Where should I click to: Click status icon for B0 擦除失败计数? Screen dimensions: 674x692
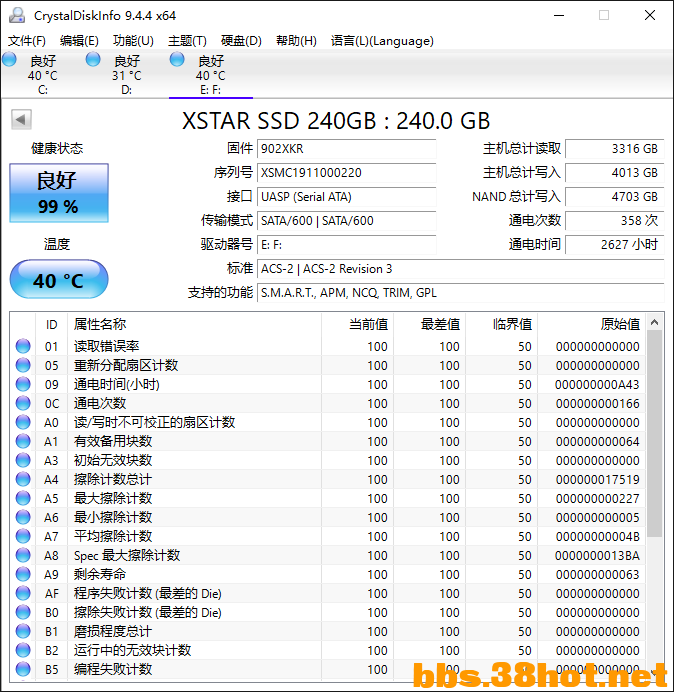[23, 612]
